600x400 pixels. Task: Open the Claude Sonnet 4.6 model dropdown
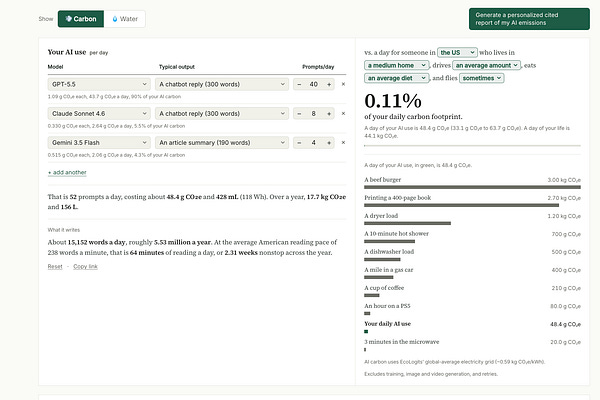click(99, 113)
